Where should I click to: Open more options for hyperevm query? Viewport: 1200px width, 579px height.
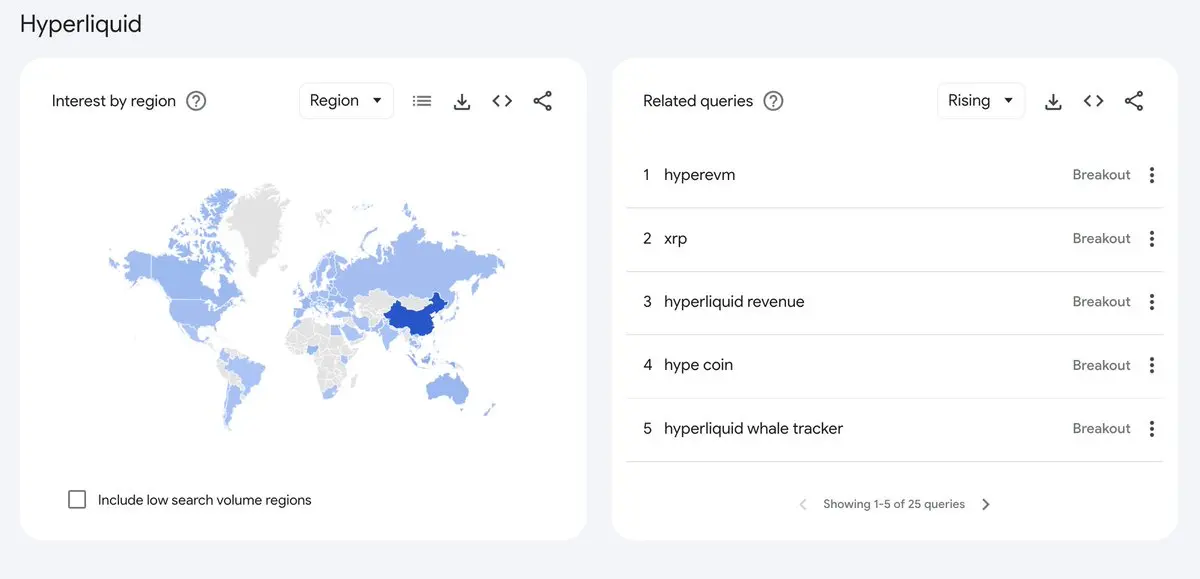[1152, 175]
